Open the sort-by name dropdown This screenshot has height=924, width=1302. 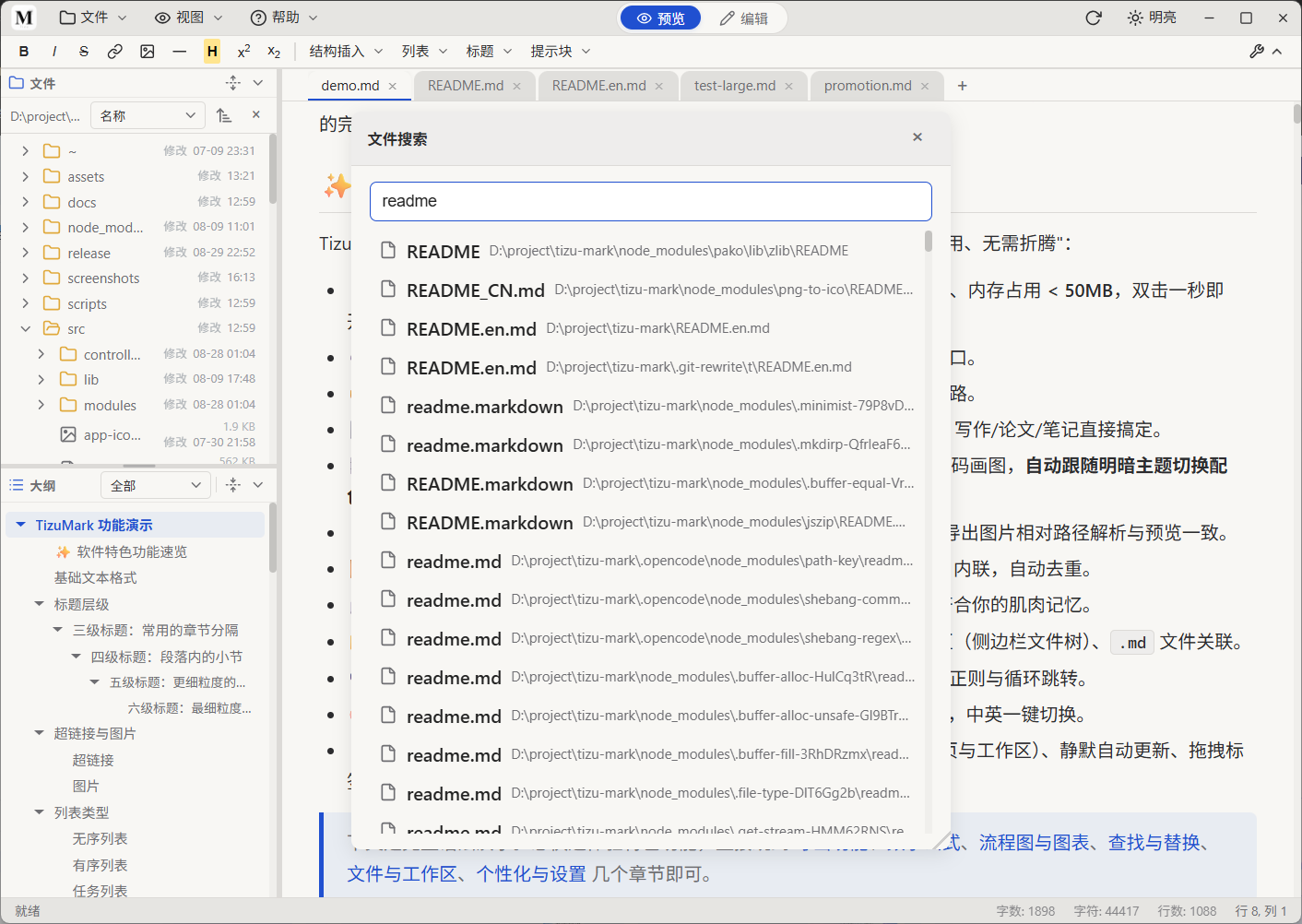[x=148, y=115]
